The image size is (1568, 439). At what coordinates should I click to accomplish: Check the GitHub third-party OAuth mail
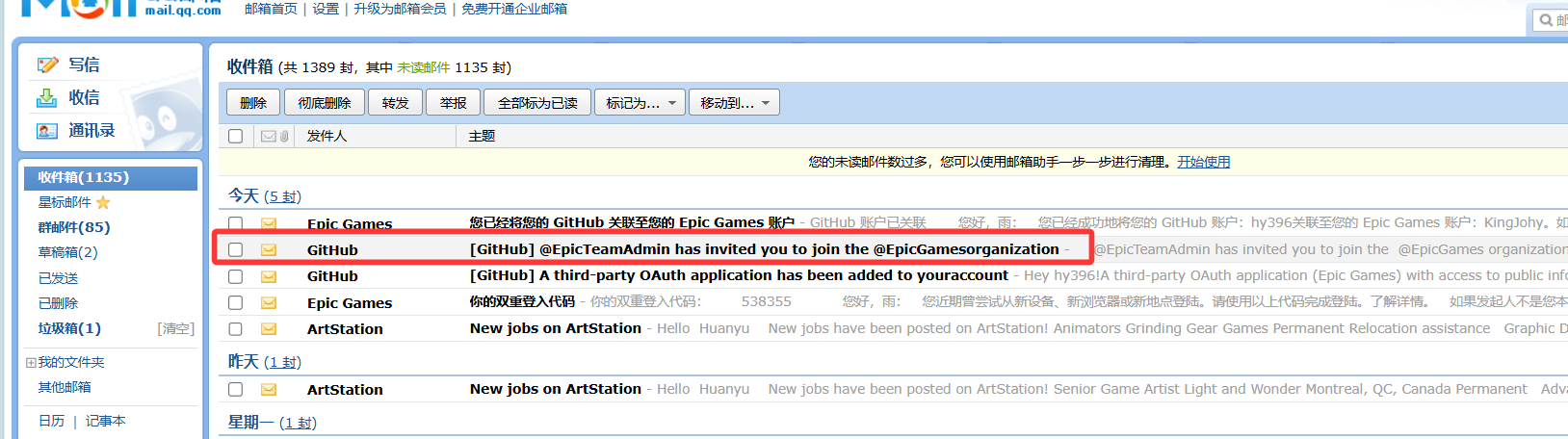coord(235,276)
